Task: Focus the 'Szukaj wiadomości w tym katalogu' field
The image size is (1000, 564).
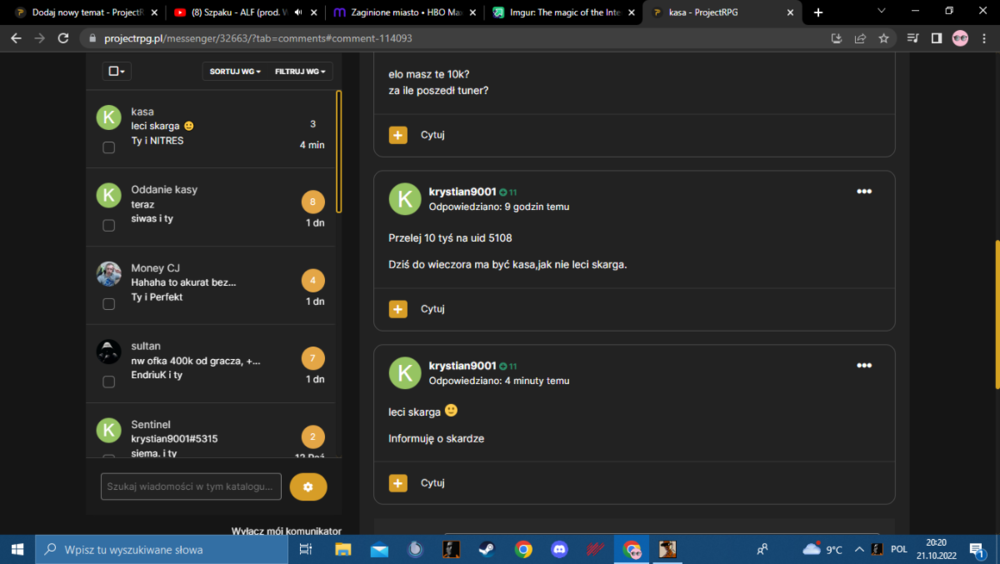Action: pos(191,486)
